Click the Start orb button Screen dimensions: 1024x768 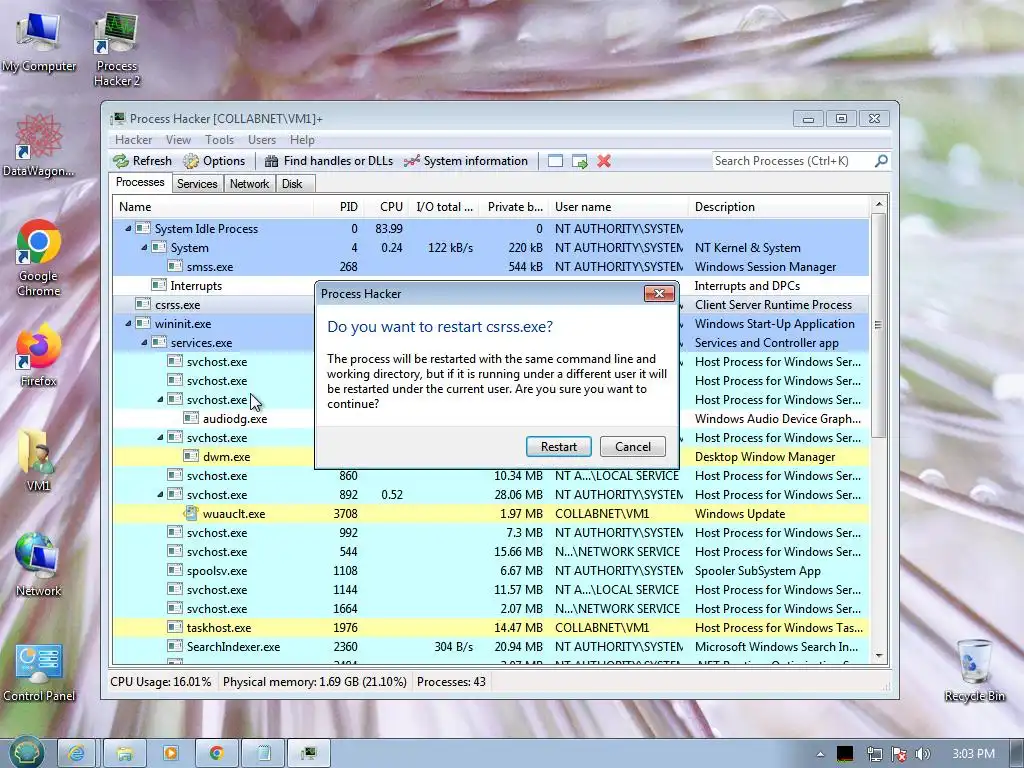coord(26,753)
